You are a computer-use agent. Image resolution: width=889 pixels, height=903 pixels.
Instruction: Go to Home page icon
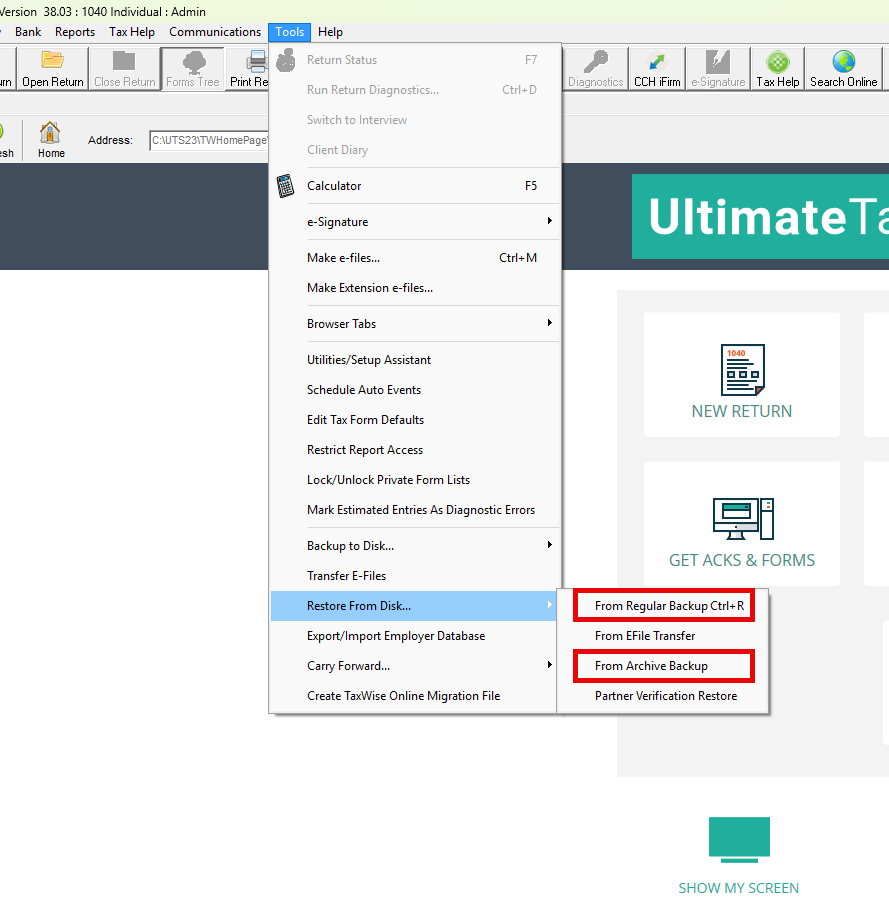(x=50, y=133)
